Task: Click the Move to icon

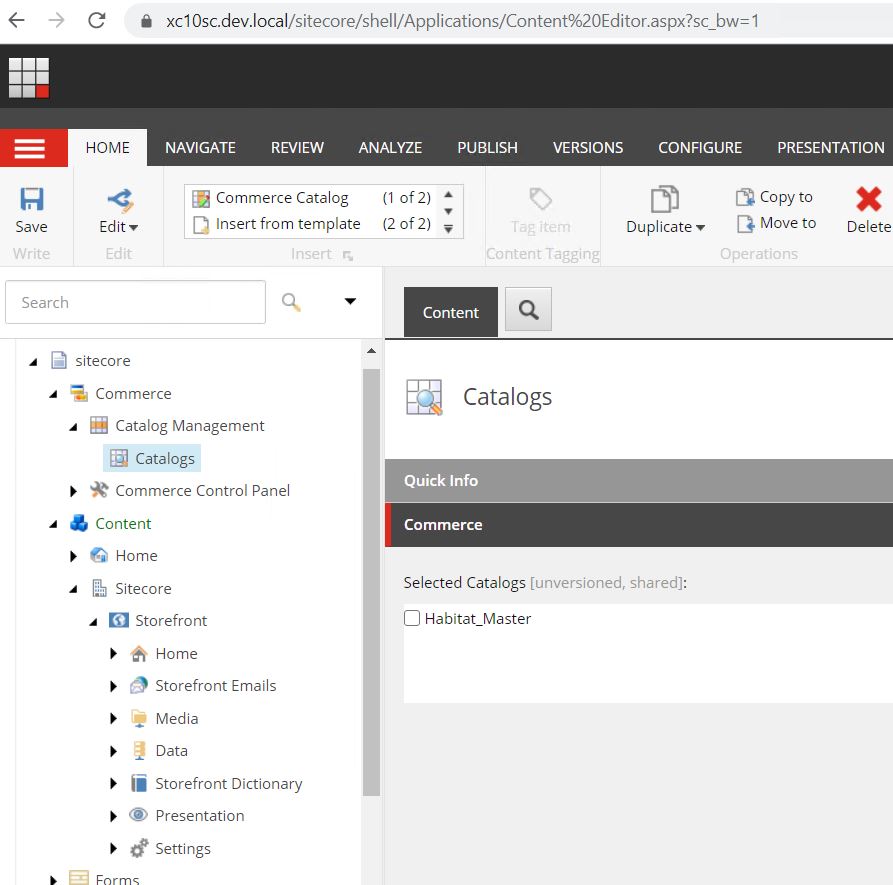Action: 745,223
